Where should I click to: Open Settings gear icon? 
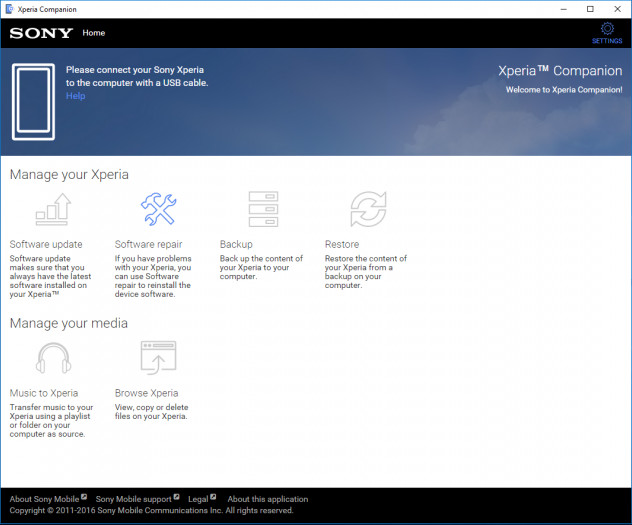pyautogui.click(x=606, y=30)
